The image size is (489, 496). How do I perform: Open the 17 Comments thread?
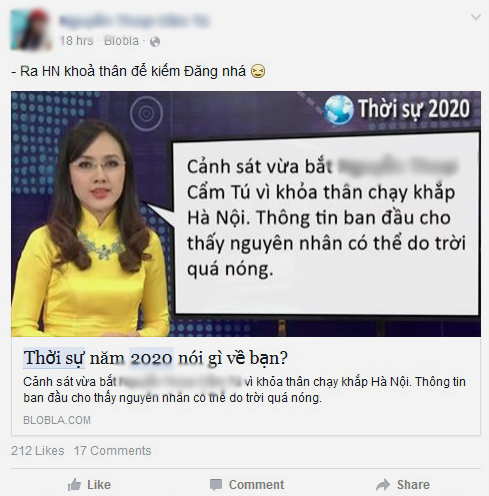click(x=113, y=451)
